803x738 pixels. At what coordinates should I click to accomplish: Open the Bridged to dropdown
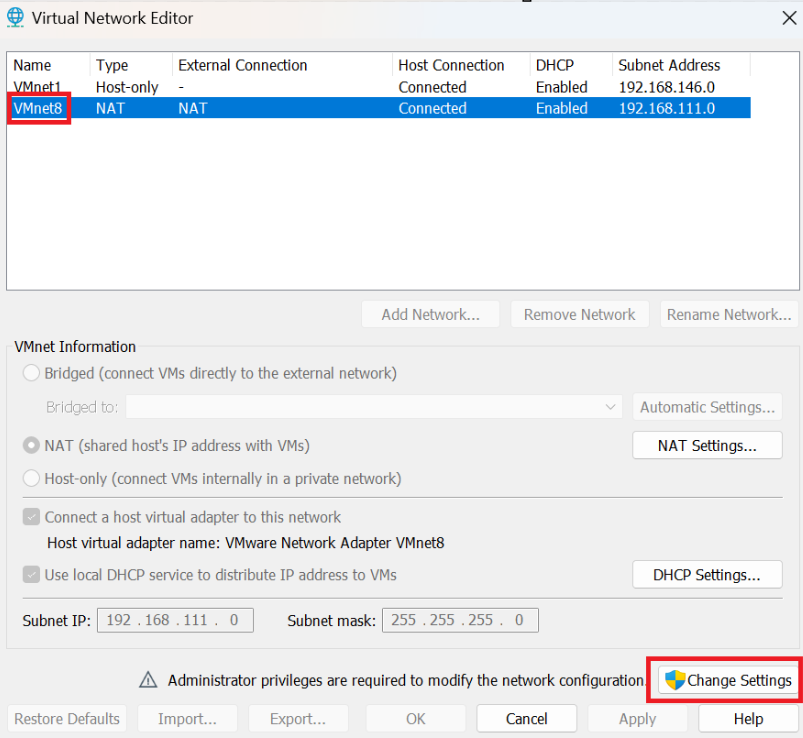(x=374, y=407)
